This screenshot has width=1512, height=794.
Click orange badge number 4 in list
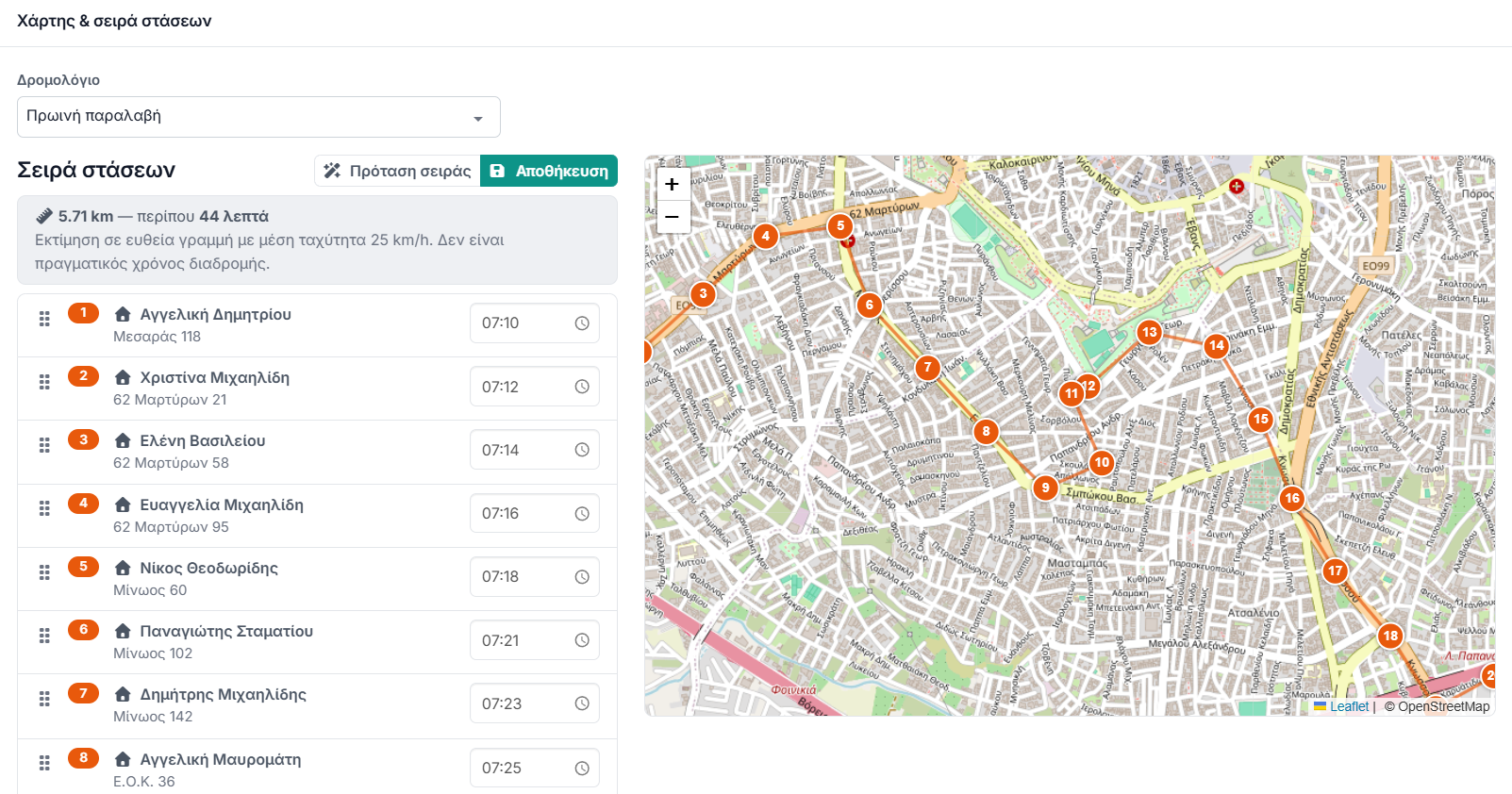coord(83,504)
